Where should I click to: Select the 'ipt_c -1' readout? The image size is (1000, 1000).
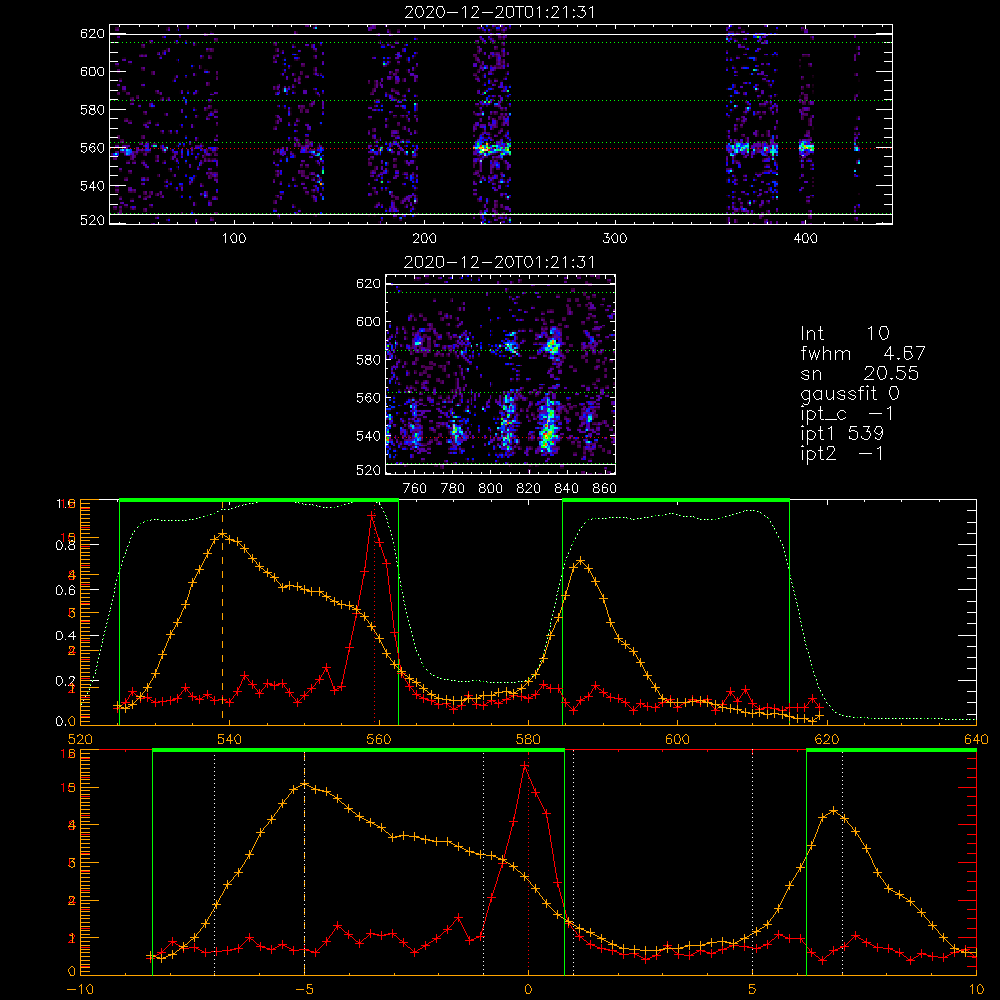847,413
